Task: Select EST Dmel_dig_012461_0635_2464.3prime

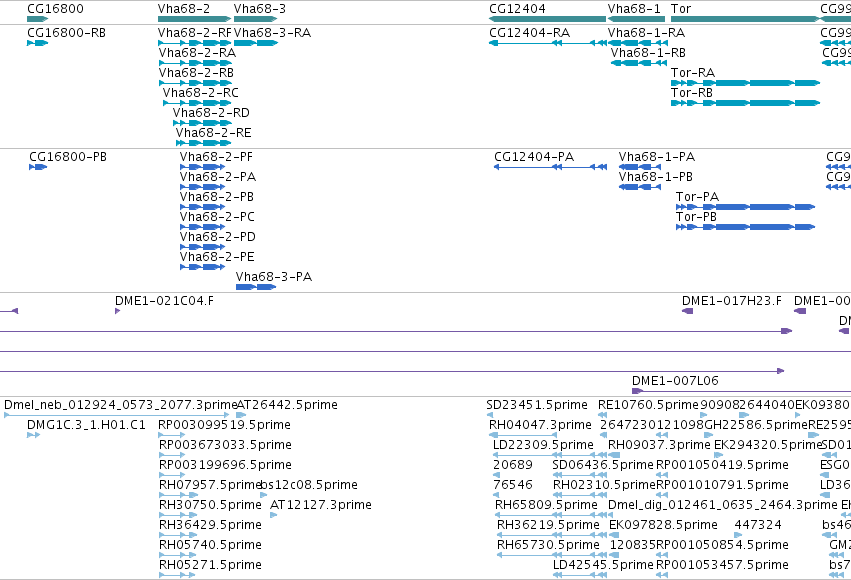Action: click(x=613, y=515)
